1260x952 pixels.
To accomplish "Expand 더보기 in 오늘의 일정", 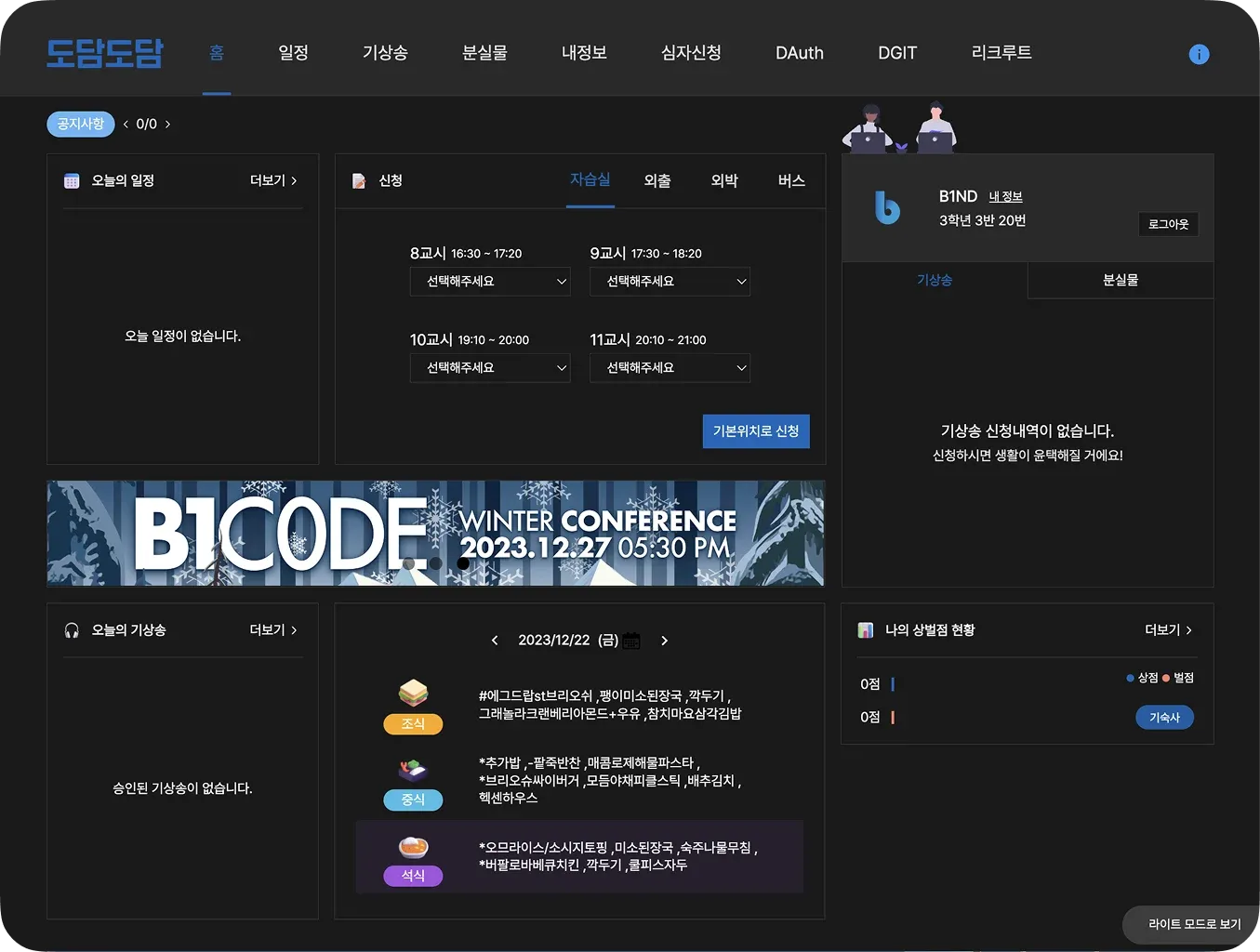I will click(273, 180).
